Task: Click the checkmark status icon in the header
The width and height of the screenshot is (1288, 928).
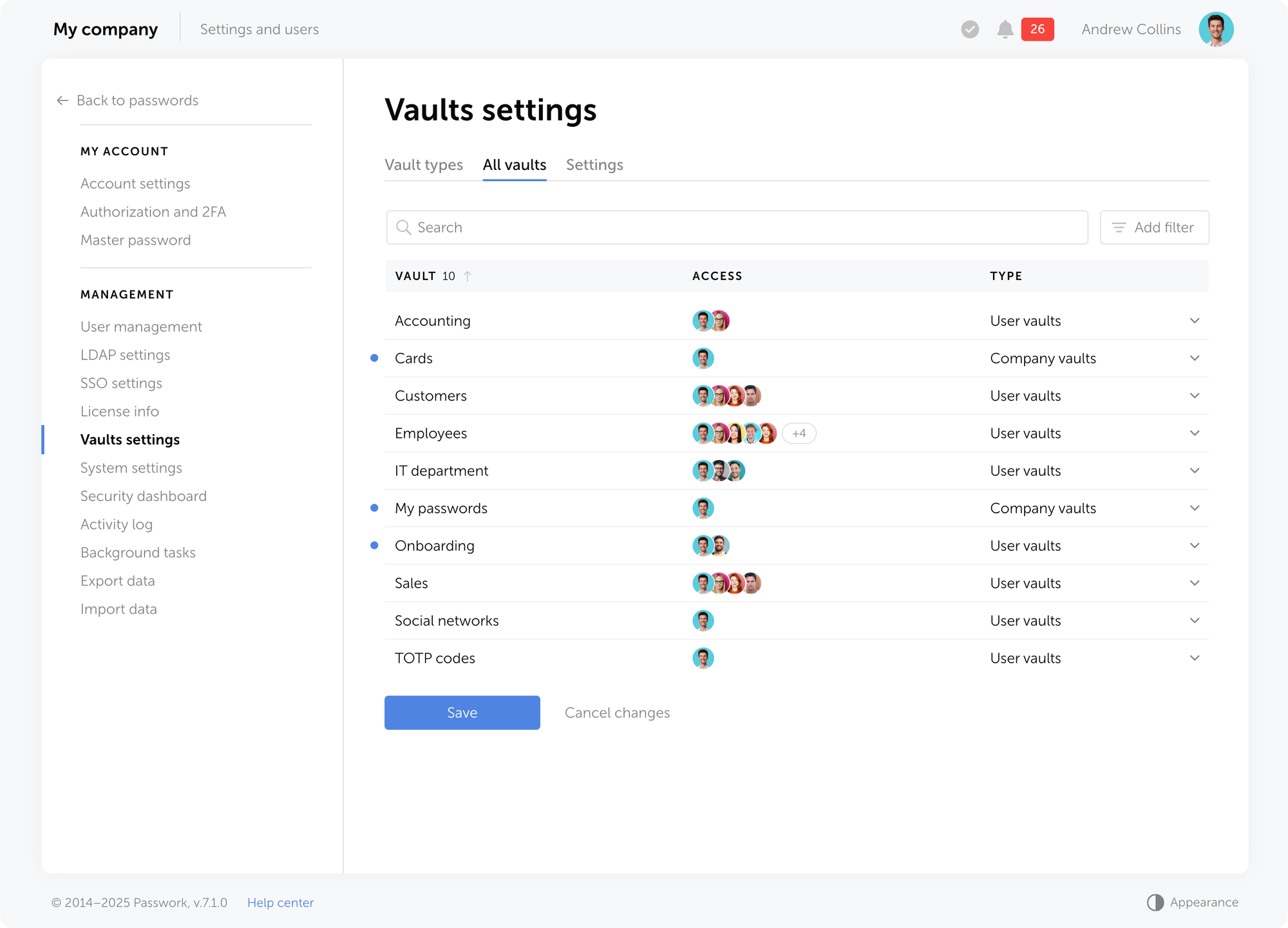Action: click(x=970, y=29)
